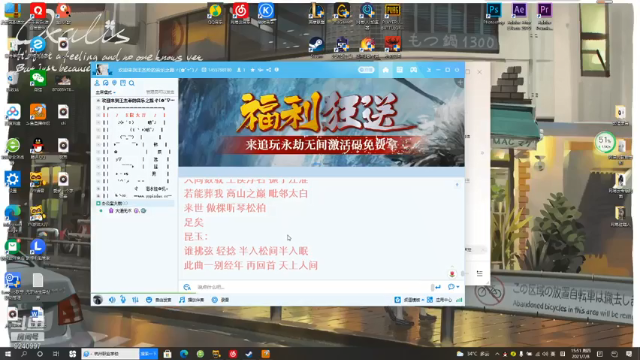
Task: Open the Kugou music K desktop icon
Action: click(x=266, y=13)
